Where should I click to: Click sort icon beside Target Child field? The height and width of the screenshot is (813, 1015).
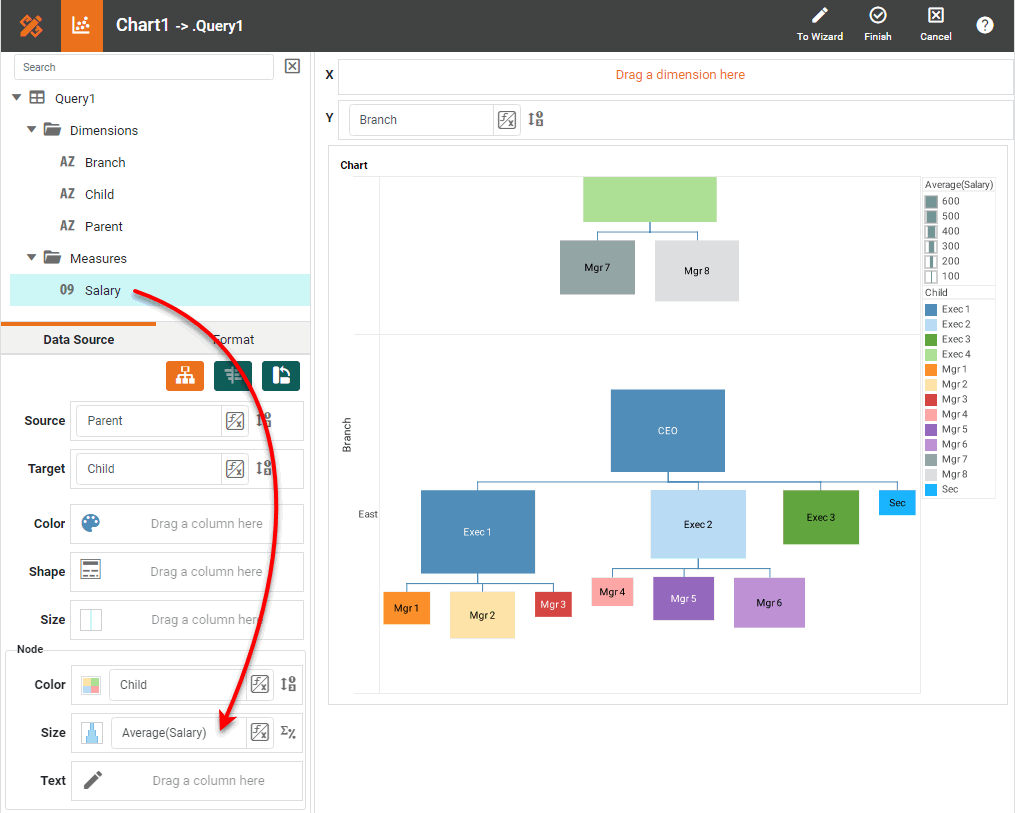pyautogui.click(x=264, y=468)
